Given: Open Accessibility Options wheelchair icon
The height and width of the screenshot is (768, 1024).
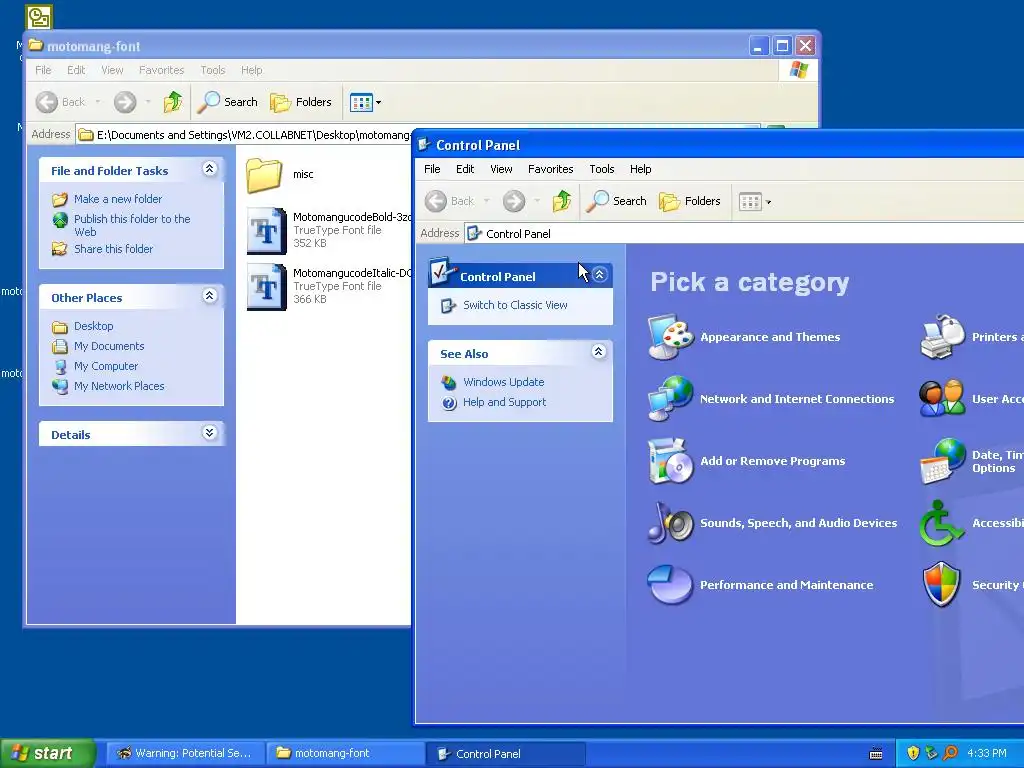Looking at the screenshot, I should coord(942,522).
